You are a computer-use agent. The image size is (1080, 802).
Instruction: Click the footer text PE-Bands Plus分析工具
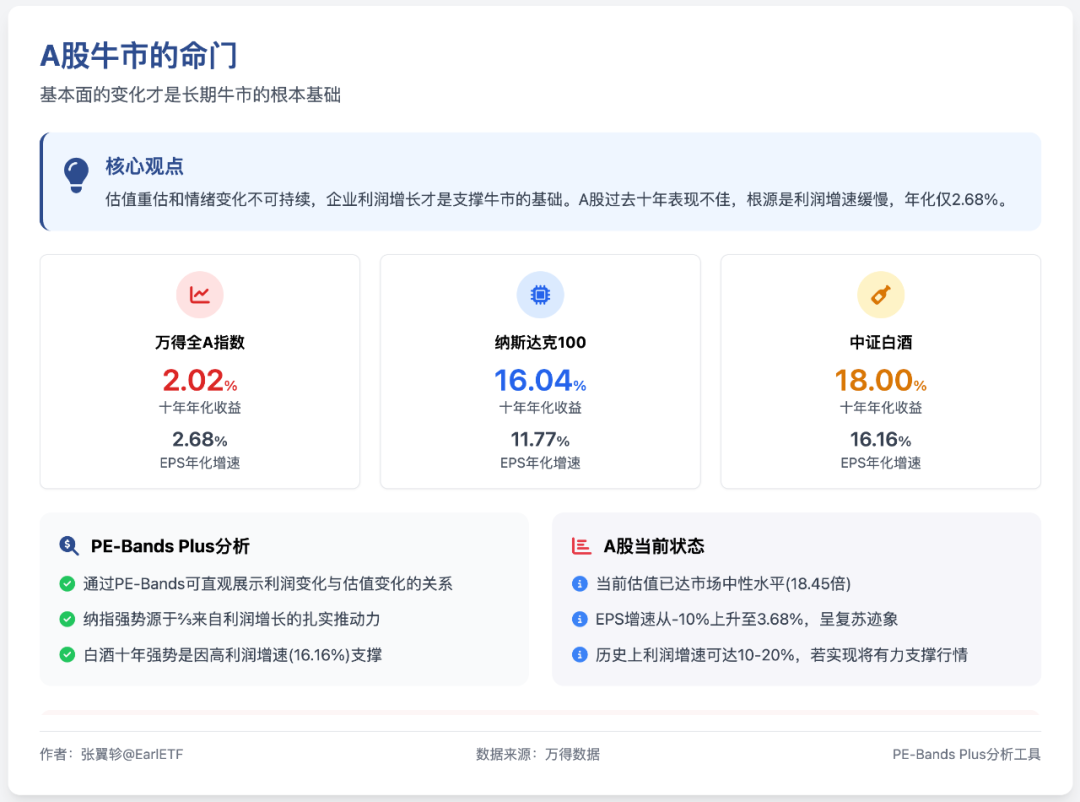coord(966,754)
